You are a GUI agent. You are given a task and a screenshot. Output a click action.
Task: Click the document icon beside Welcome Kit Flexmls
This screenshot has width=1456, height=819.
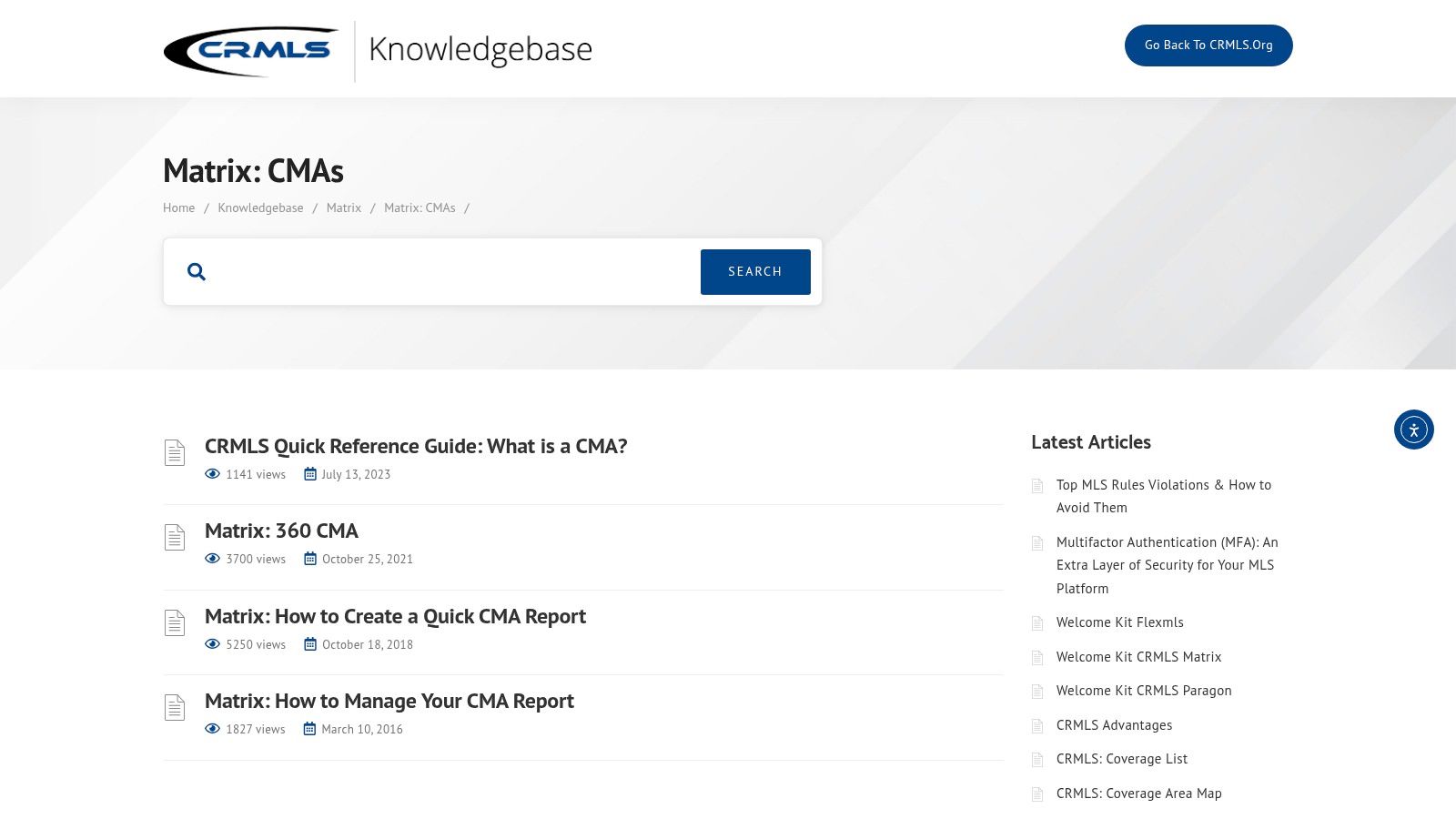[x=1037, y=623]
